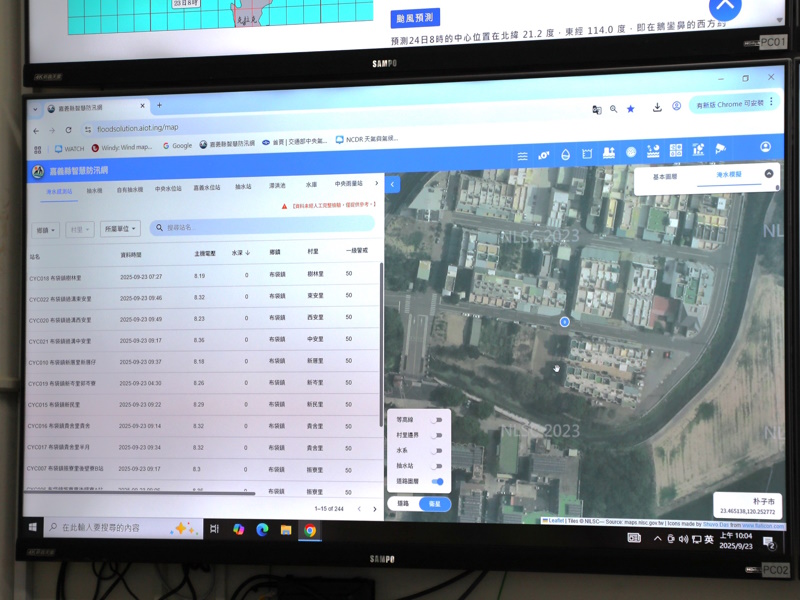Screen dimensions: 800x600
Task: Click the Chrome address bar URL
Action: (138, 128)
